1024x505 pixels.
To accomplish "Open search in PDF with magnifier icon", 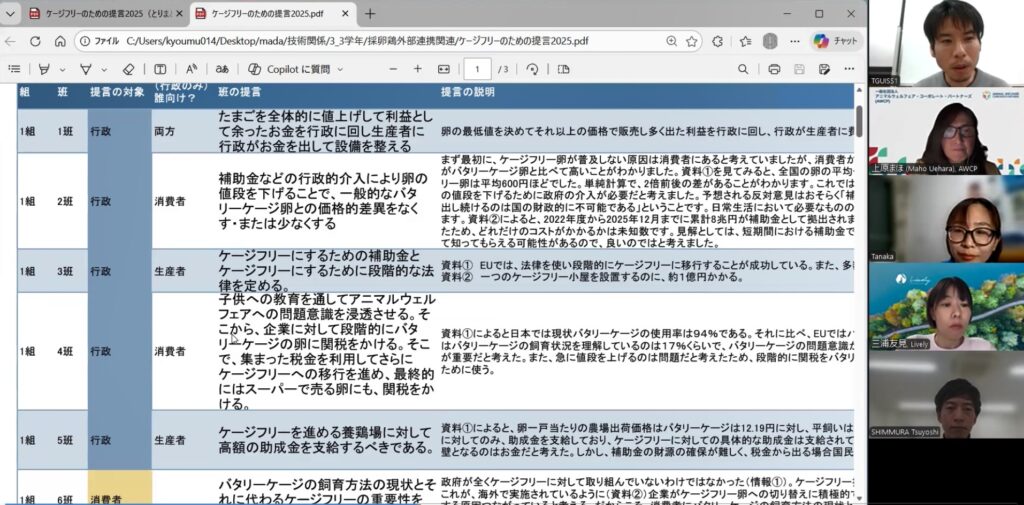I will [x=743, y=69].
